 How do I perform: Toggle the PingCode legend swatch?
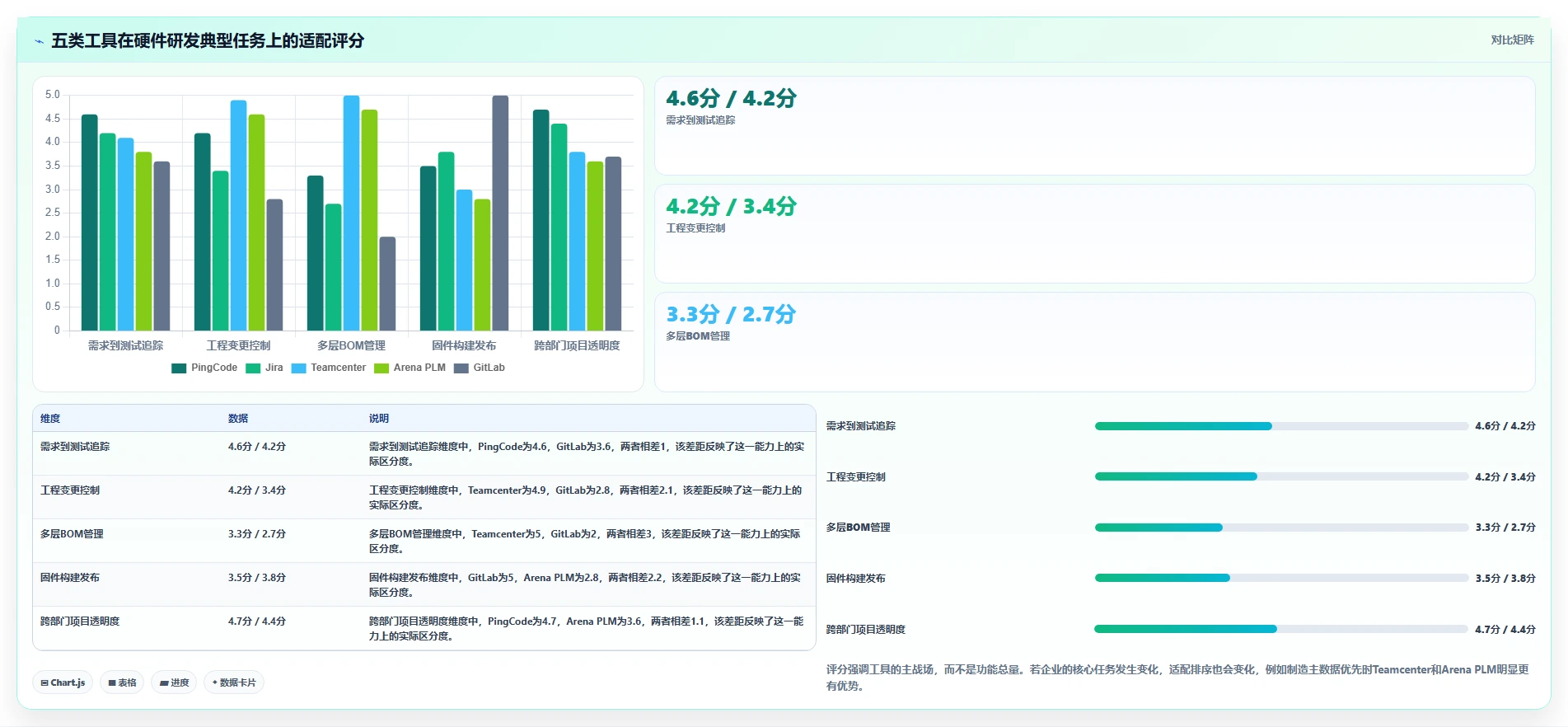[x=179, y=368]
